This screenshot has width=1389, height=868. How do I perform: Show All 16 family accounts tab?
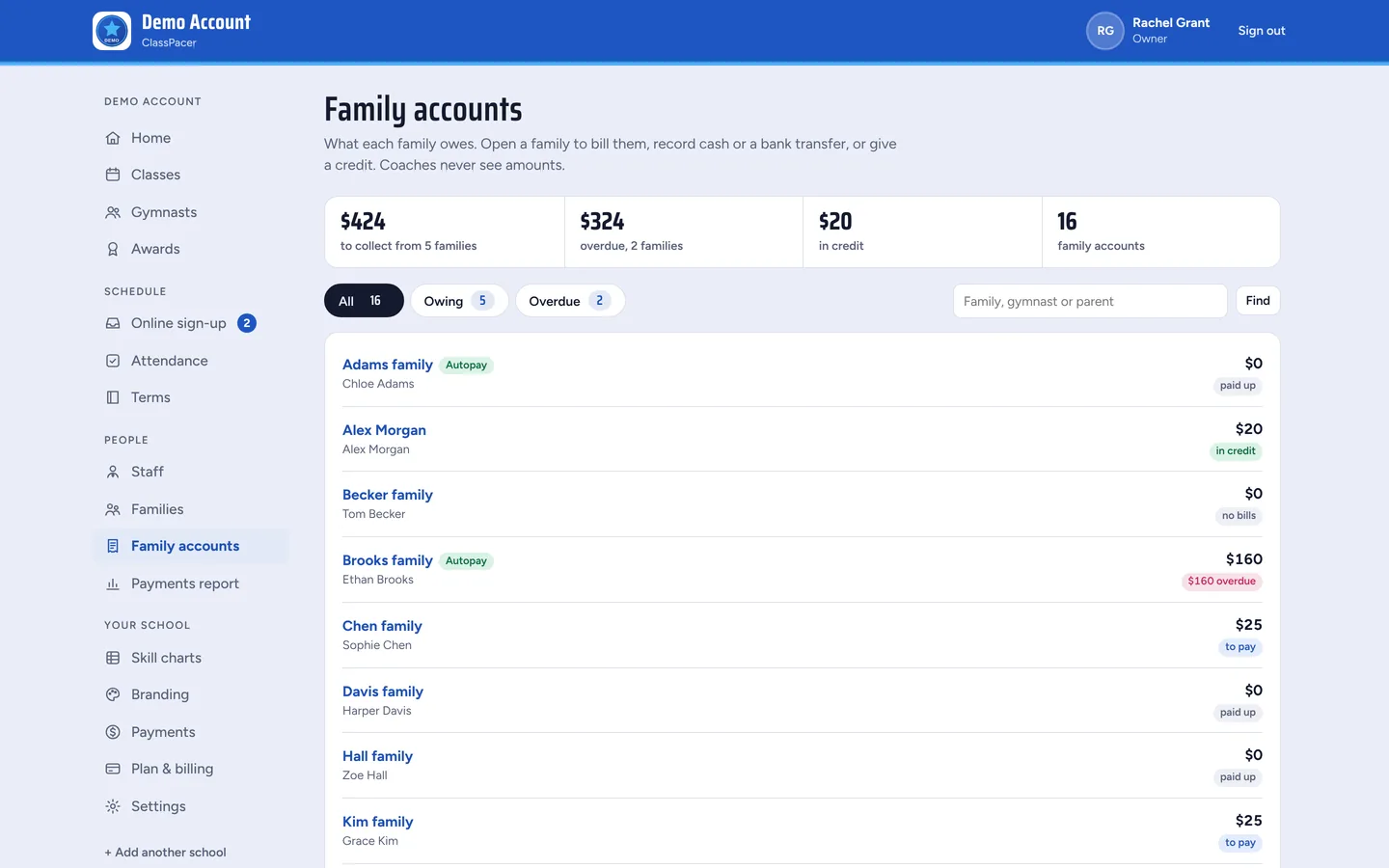coord(364,301)
